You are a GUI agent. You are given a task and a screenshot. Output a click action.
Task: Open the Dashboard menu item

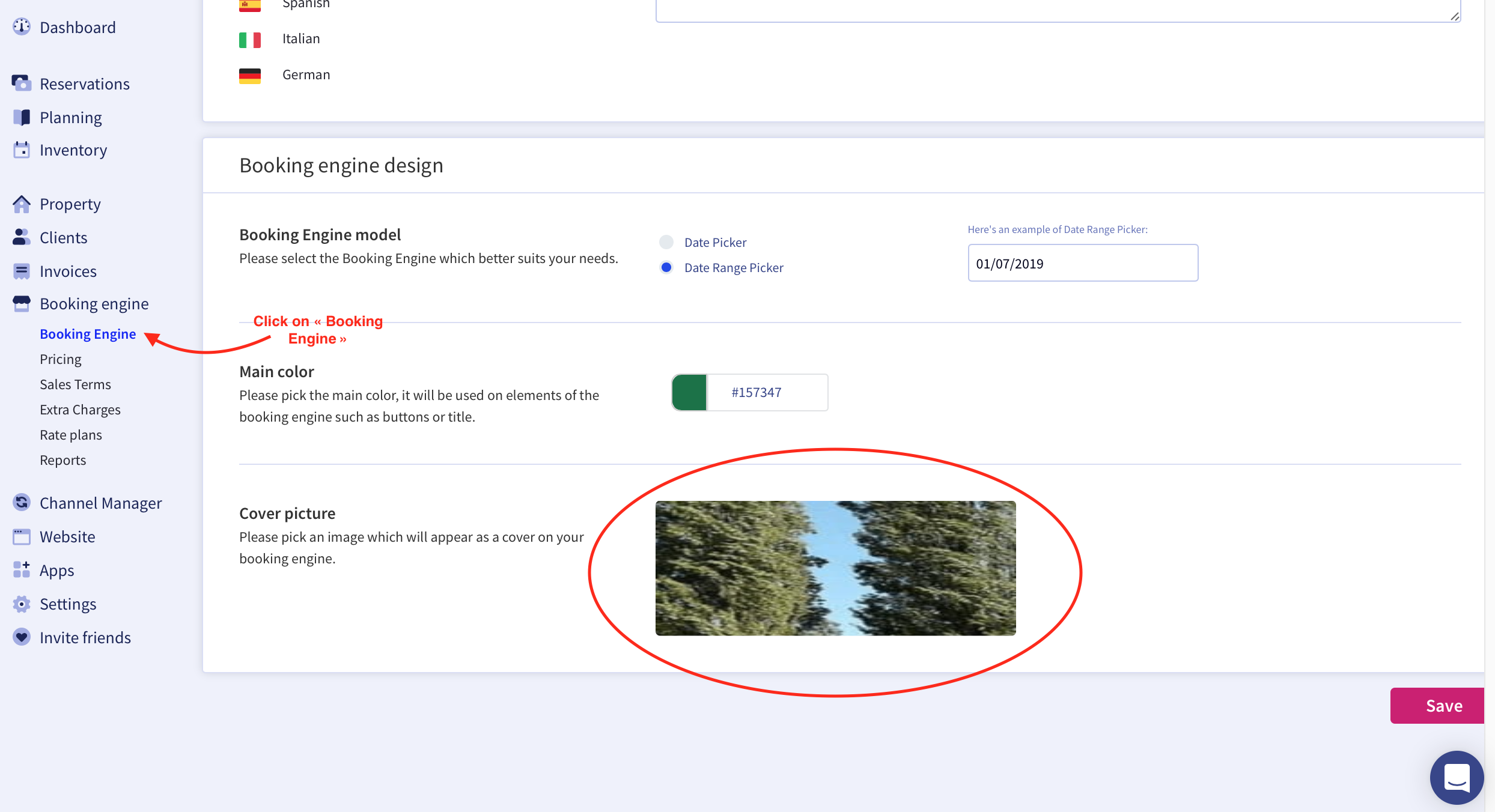coord(78,28)
